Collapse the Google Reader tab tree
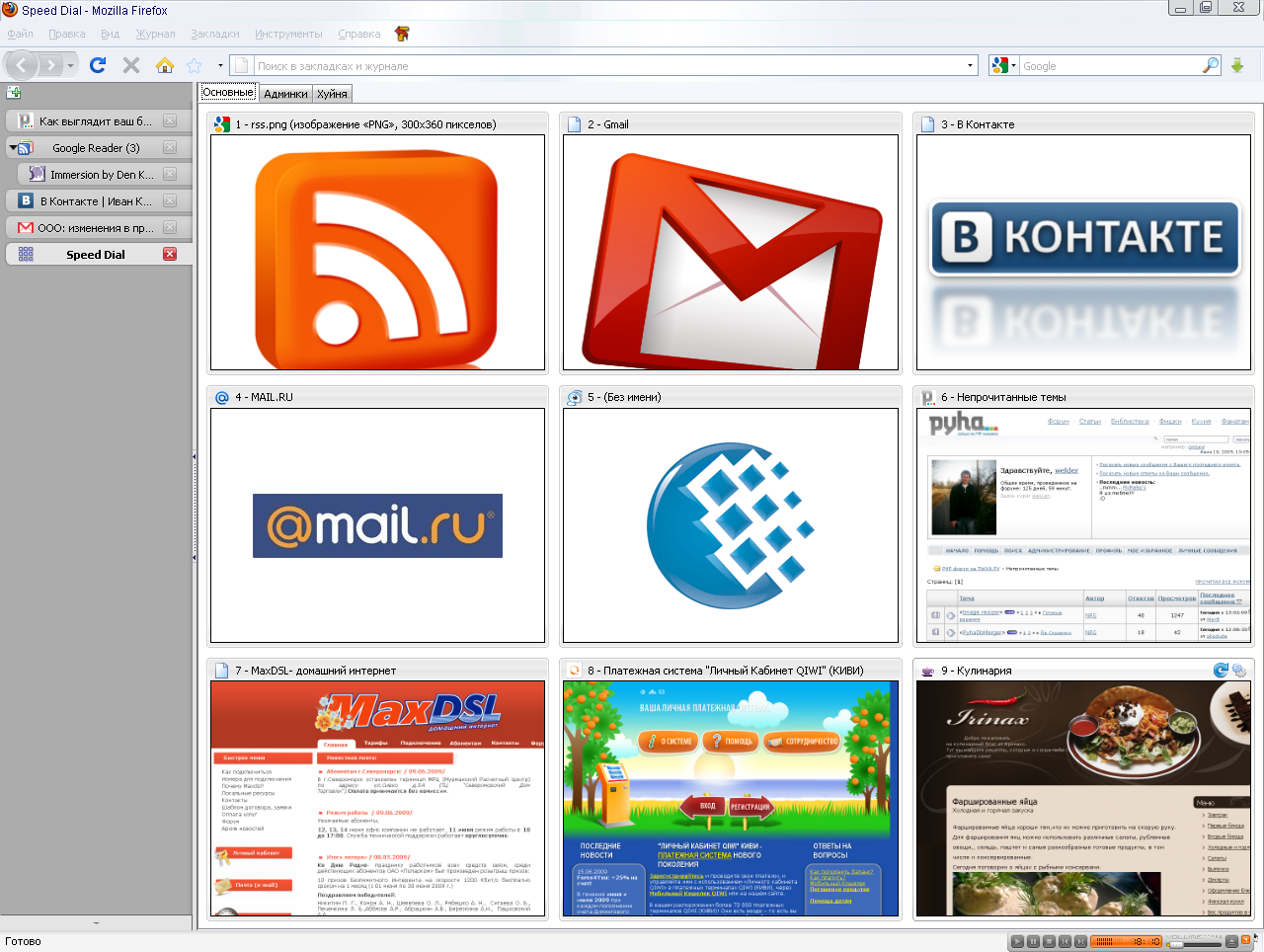 (x=13, y=148)
